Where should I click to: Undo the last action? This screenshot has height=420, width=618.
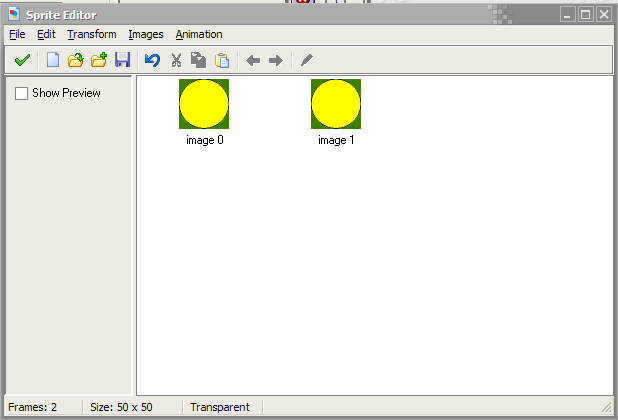pyautogui.click(x=152, y=60)
